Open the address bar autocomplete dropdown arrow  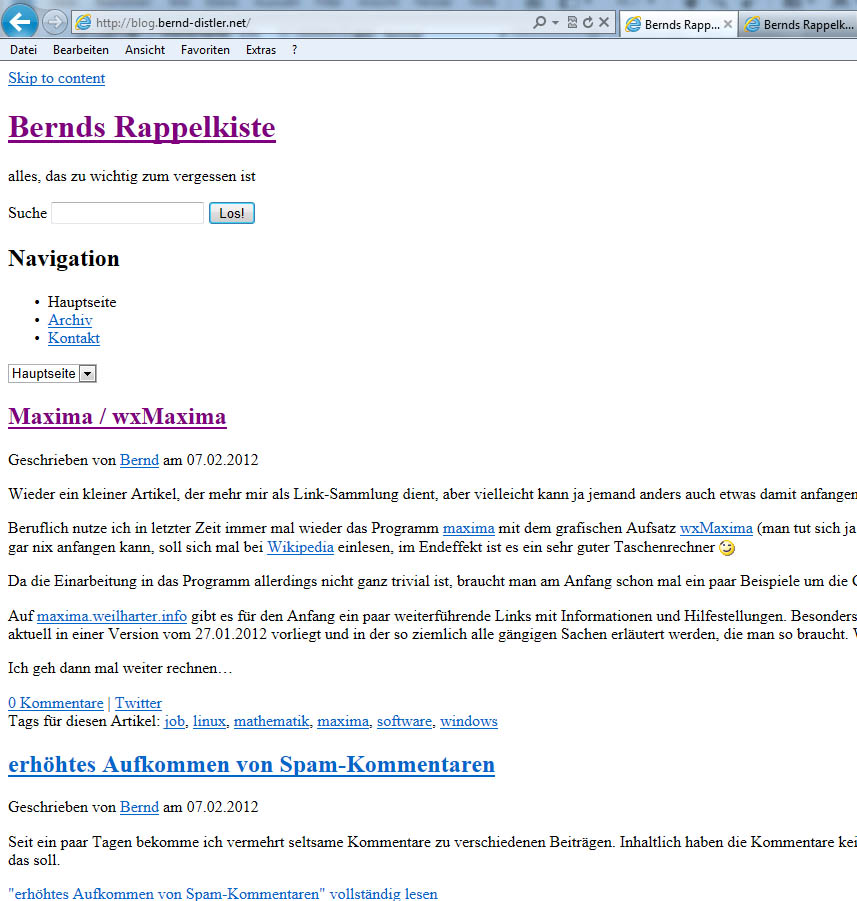point(555,22)
